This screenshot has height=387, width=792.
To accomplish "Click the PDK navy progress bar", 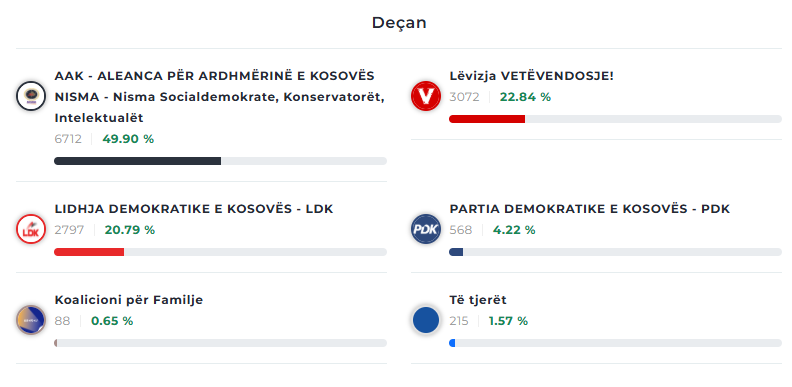I will pyautogui.click(x=615, y=252).
